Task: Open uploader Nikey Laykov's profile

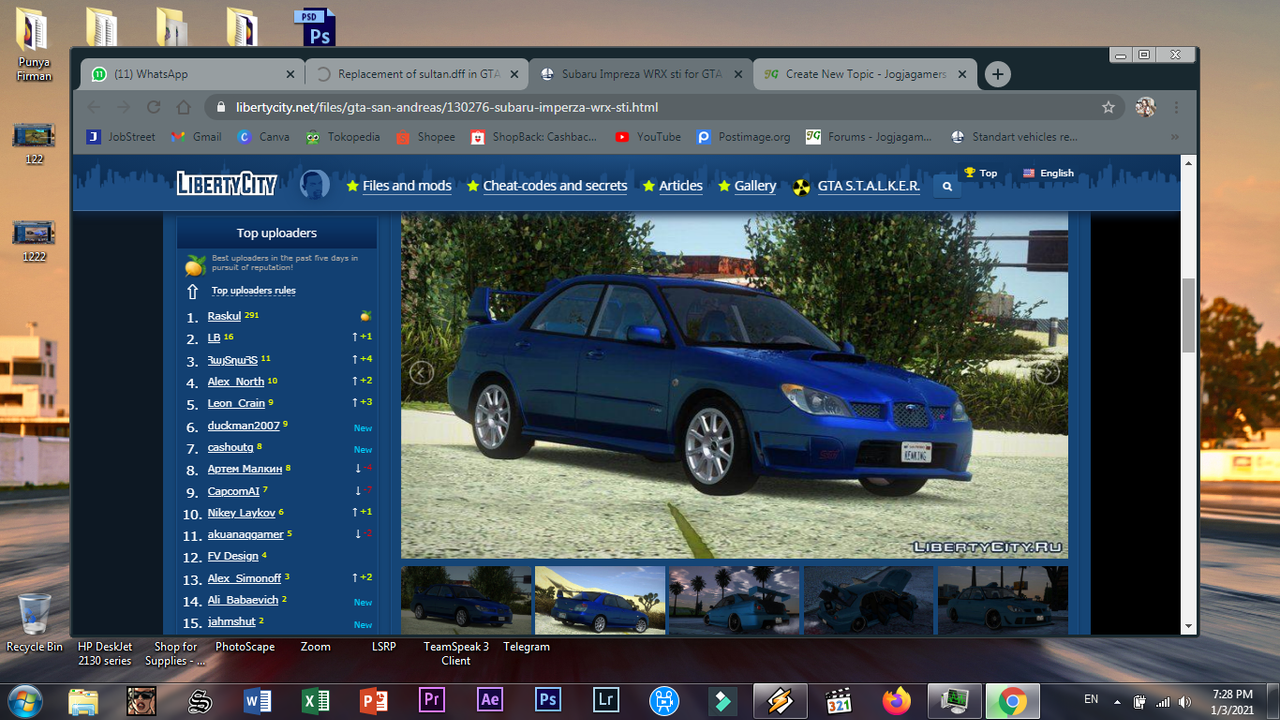Action: point(242,513)
